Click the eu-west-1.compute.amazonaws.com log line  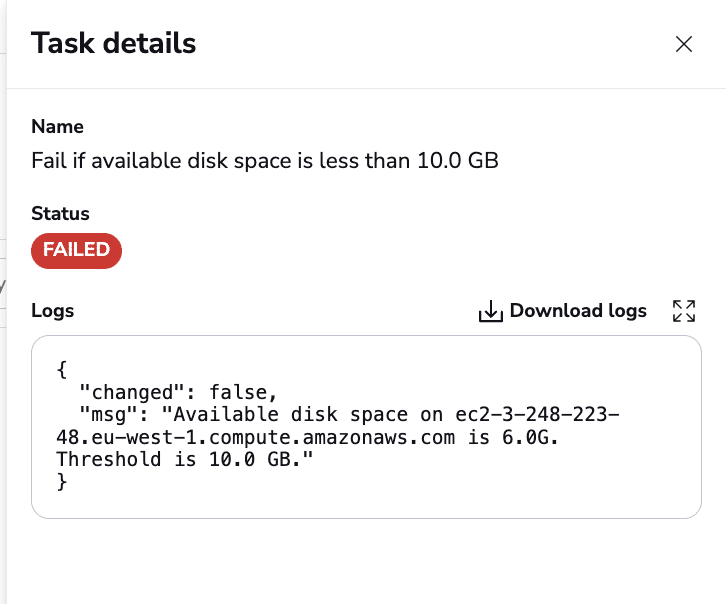(307, 437)
